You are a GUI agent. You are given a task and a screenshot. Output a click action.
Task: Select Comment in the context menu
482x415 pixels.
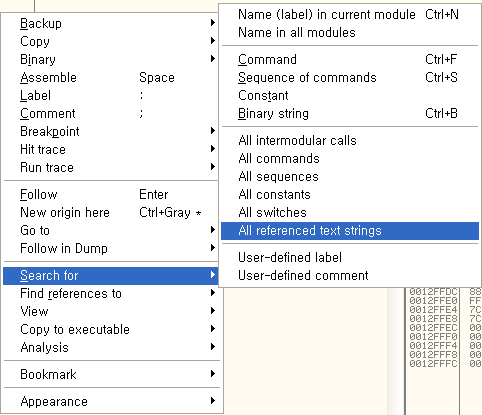(x=111, y=113)
